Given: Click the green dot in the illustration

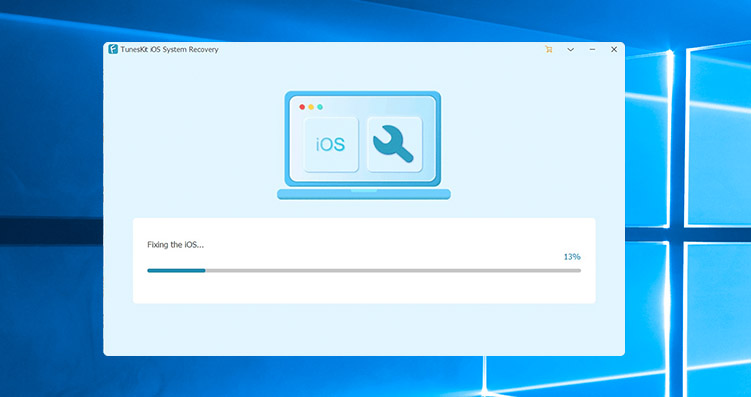Looking at the screenshot, I should coord(320,107).
